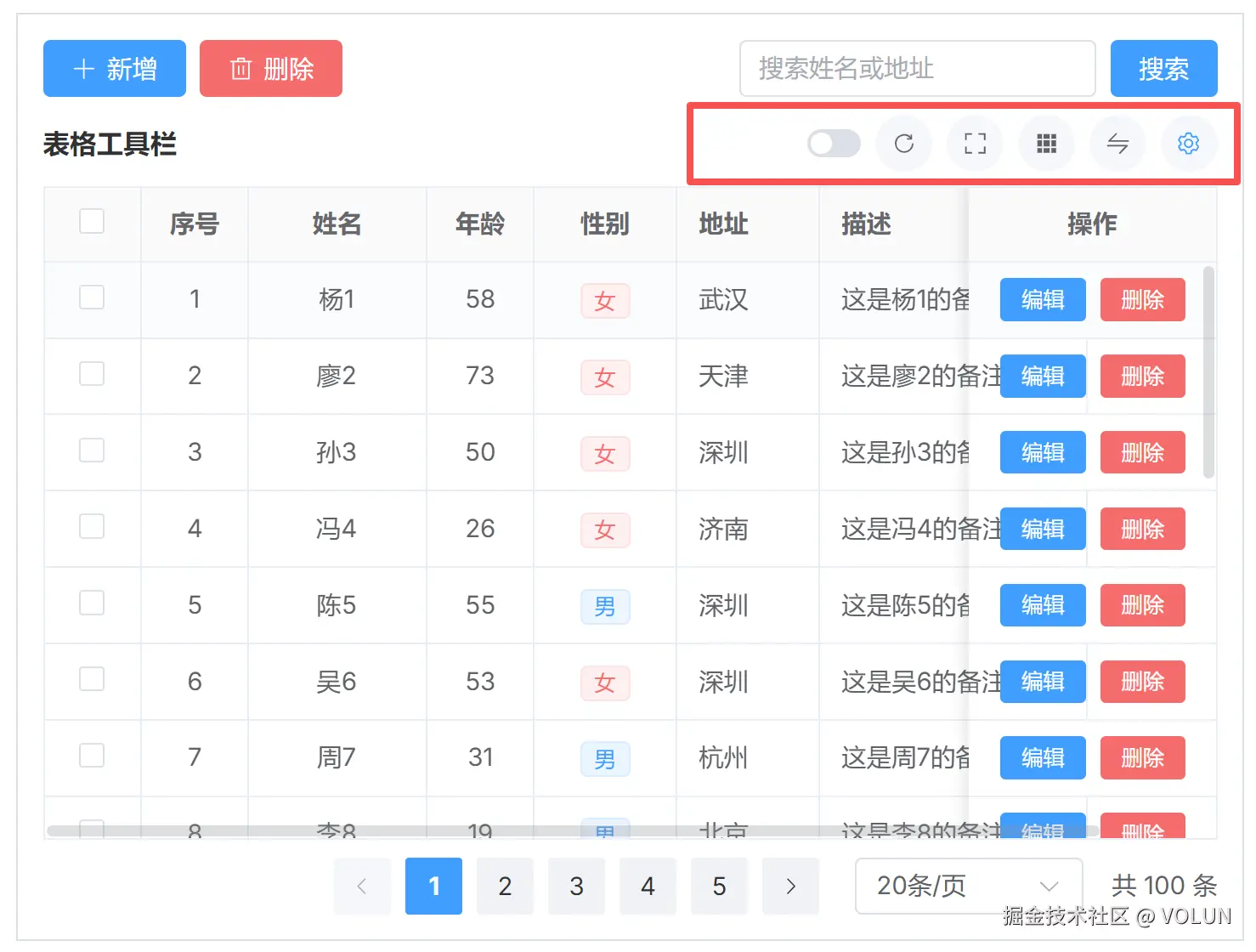1256x952 pixels.
Task: Select the checkbox for row 6 吴6
Action: tap(92, 679)
